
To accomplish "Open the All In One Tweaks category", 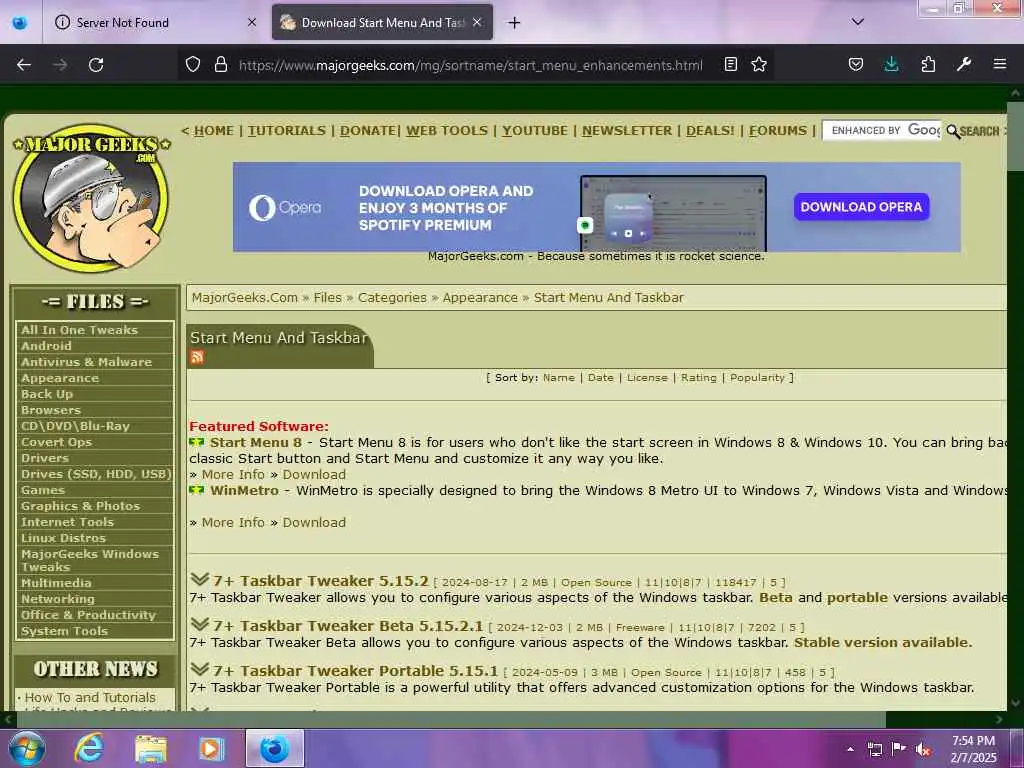I will (79, 330).
